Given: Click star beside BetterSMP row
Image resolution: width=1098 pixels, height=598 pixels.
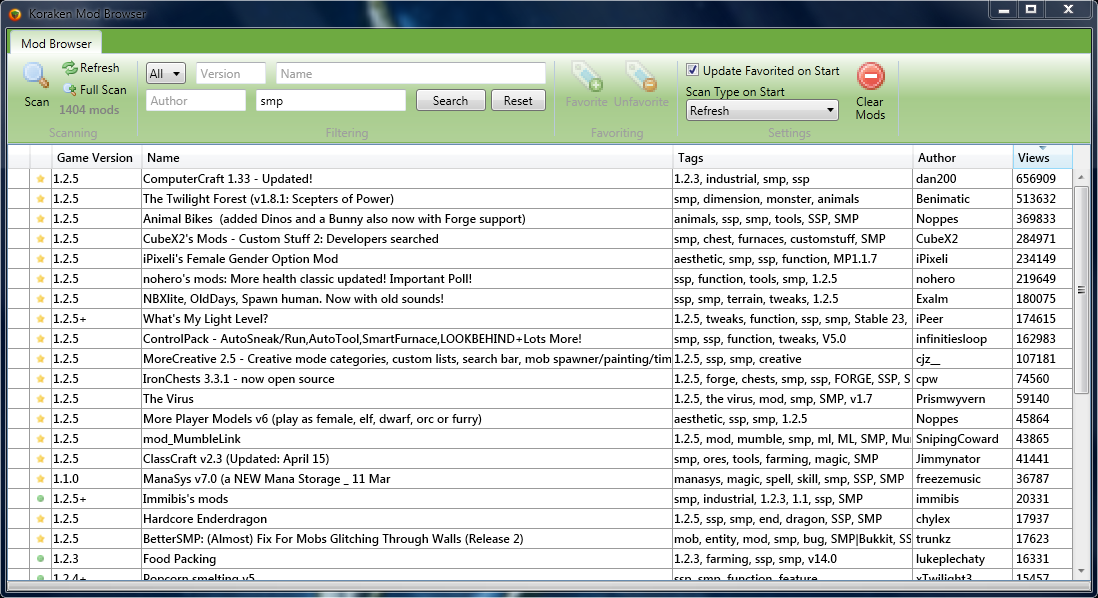Looking at the screenshot, I should tap(41, 539).
